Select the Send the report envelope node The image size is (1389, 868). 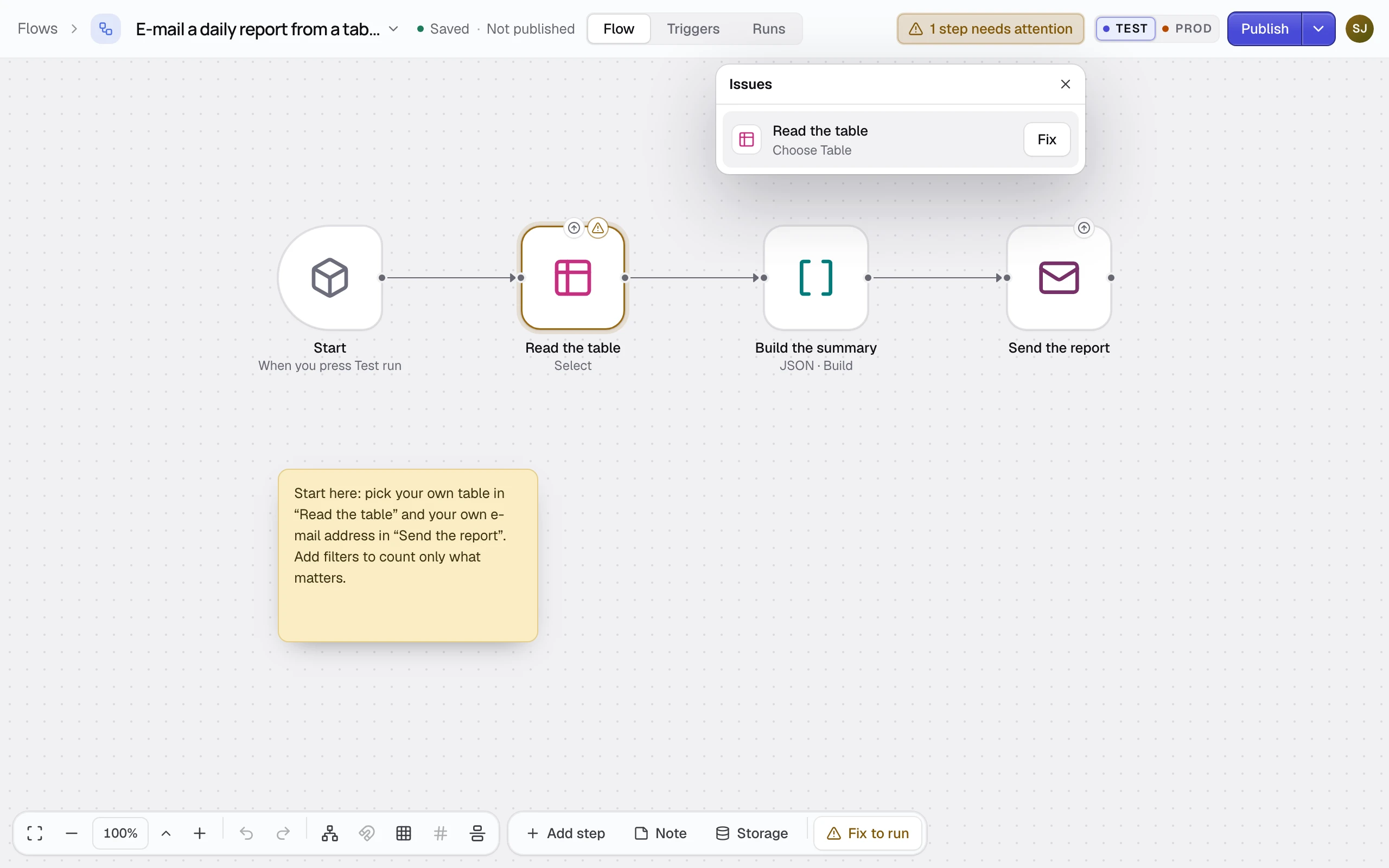point(1059,278)
